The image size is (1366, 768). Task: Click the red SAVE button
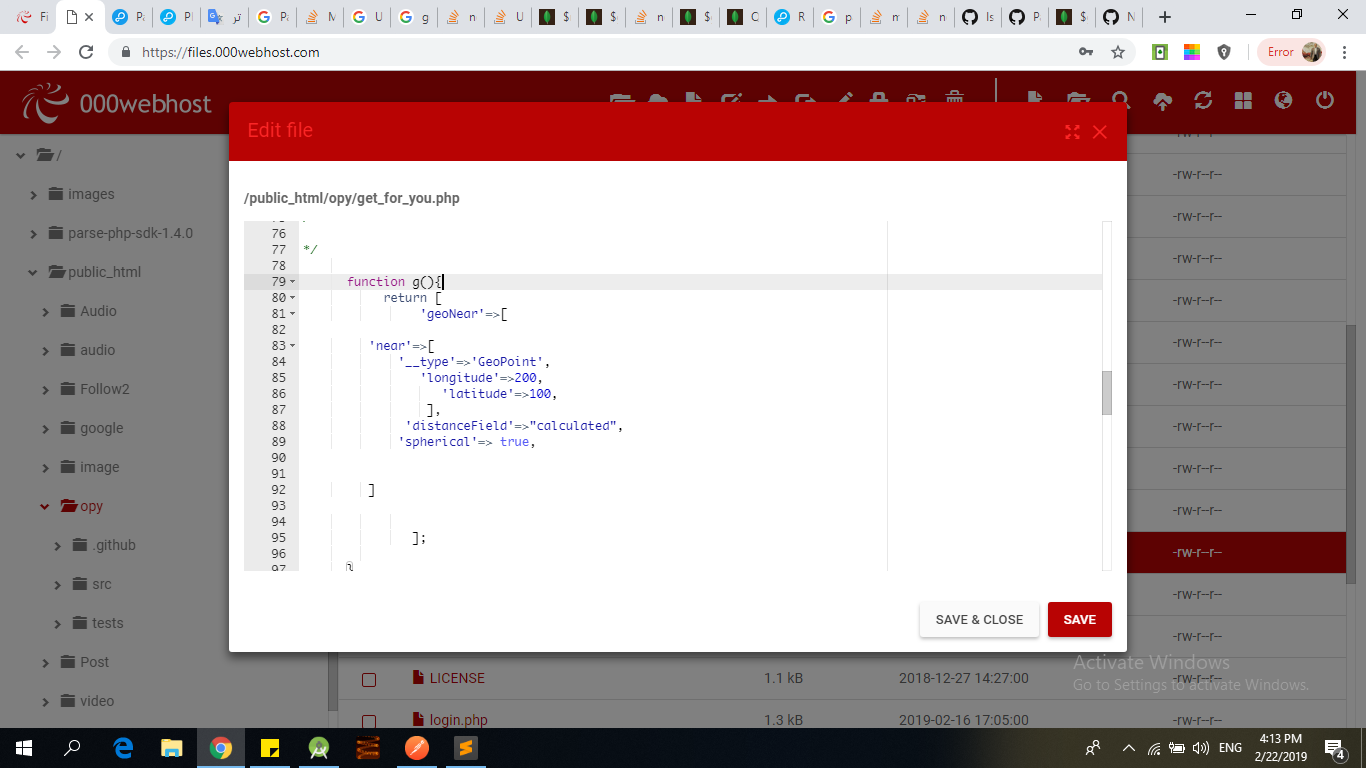tap(1080, 620)
